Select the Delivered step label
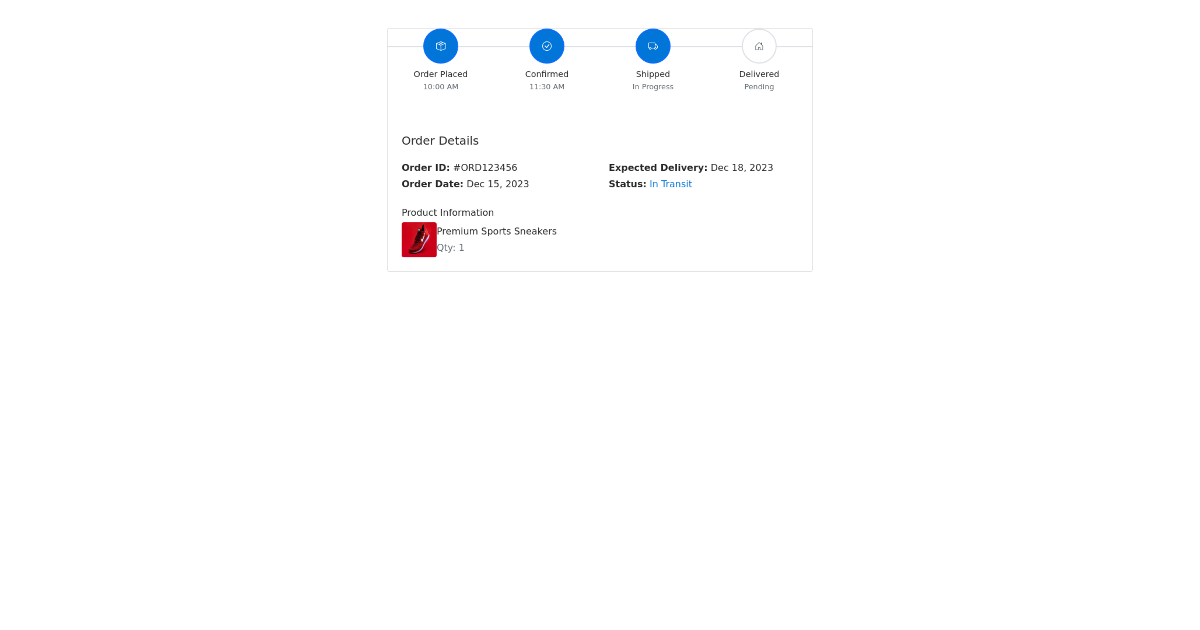 coord(759,74)
